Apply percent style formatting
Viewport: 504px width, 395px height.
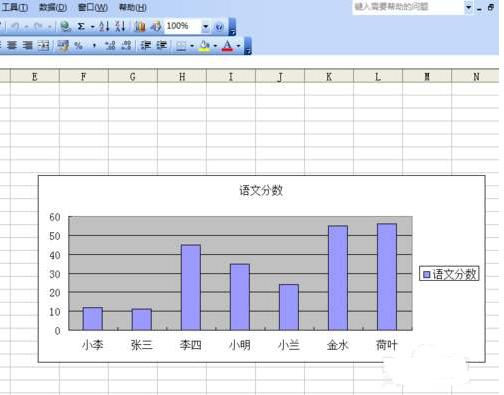pyautogui.click(x=78, y=45)
